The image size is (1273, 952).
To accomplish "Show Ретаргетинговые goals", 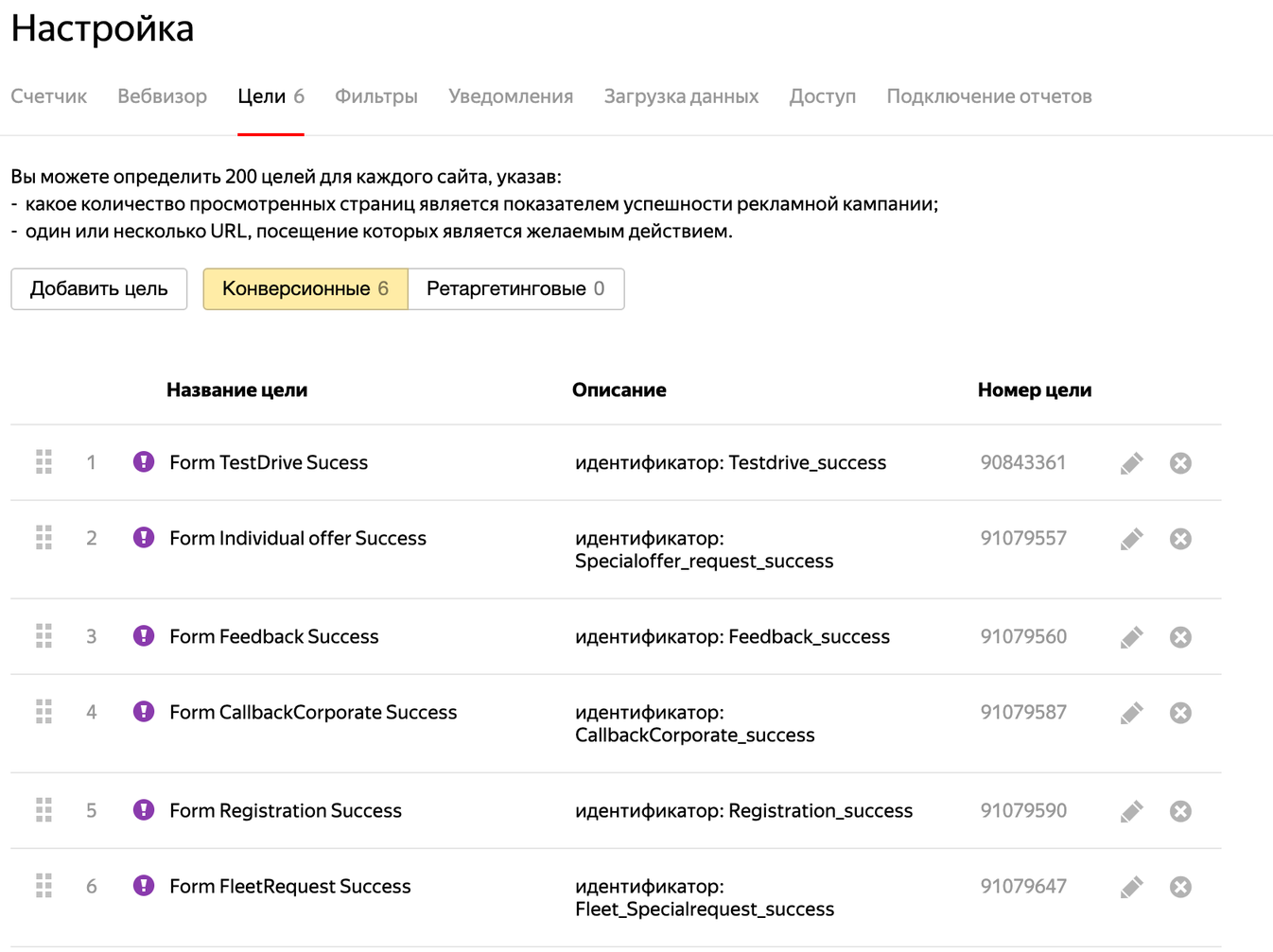I will click(x=515, y=288).
